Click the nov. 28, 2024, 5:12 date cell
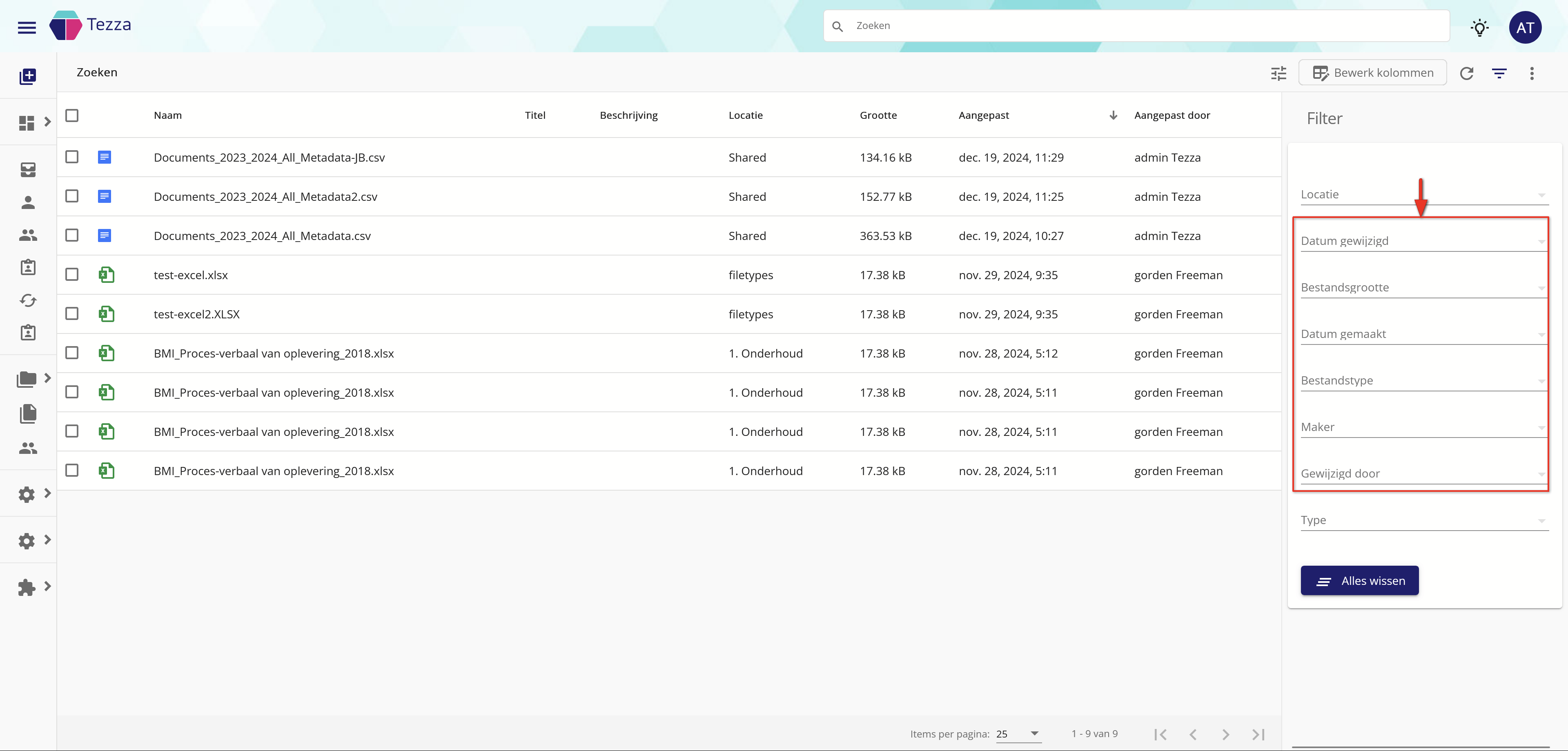This screenshot has height=751, width=1568. click(1007, 353)
